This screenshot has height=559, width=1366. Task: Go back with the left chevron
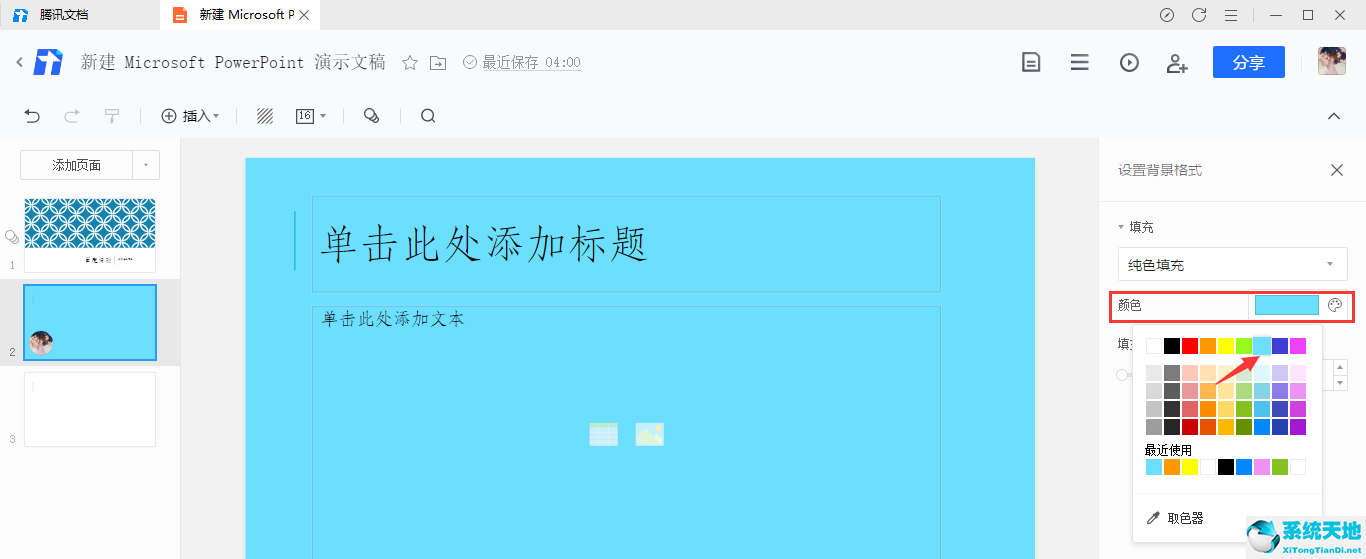[19, 62]
